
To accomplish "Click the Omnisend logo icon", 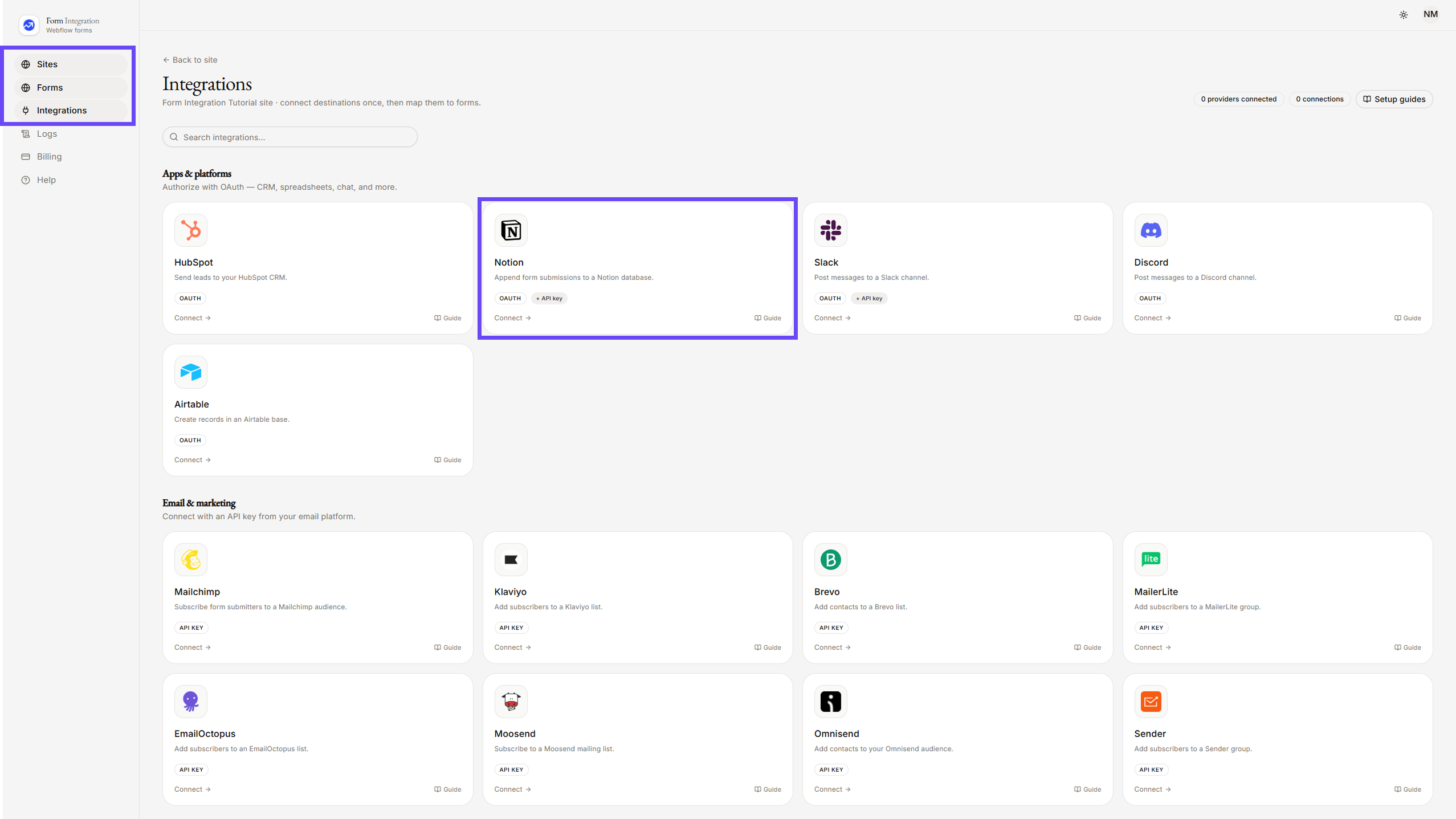I will point(830,702).
